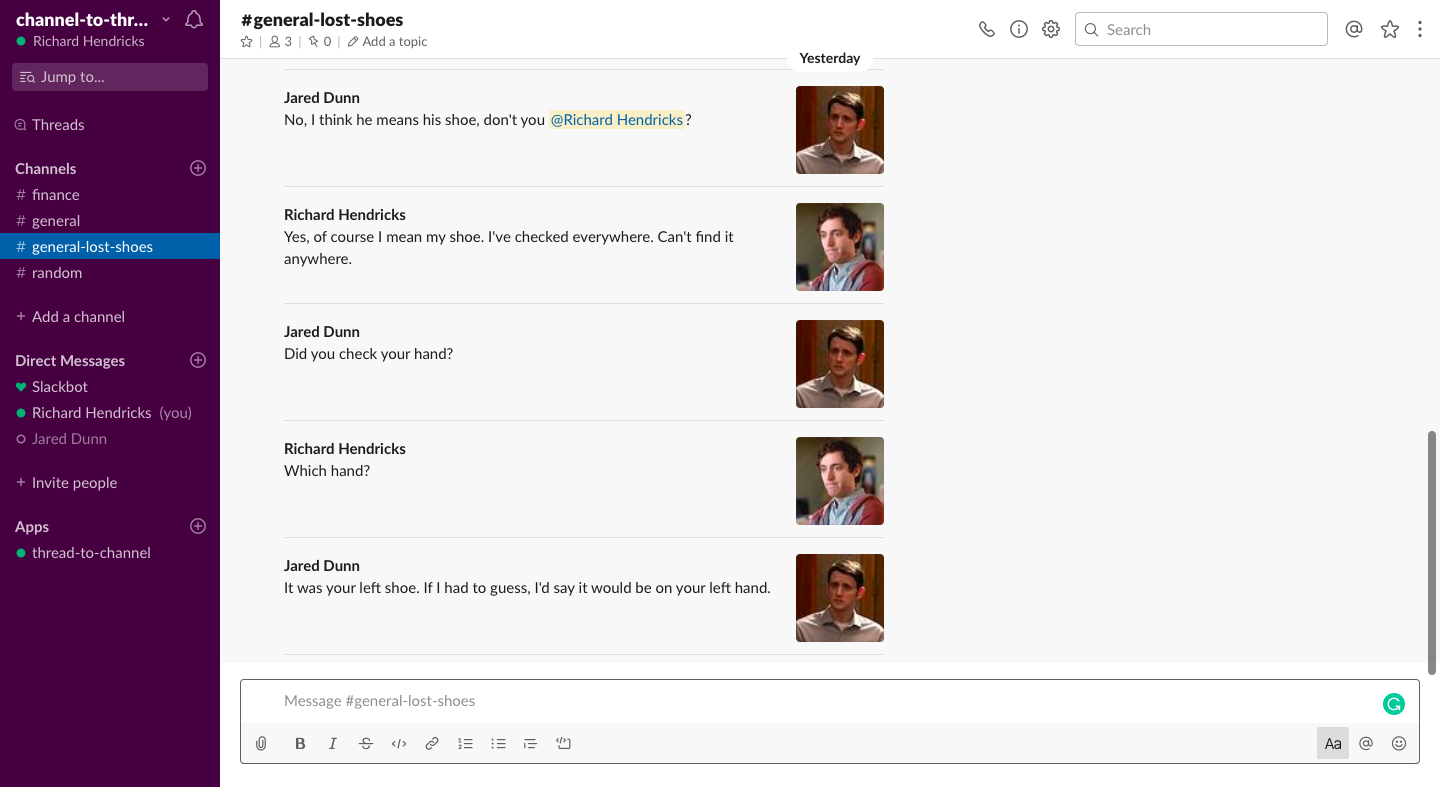Star the general-lost-shoes channel
This screenshot has height=787, width=1440.
[x=247, y=42]
